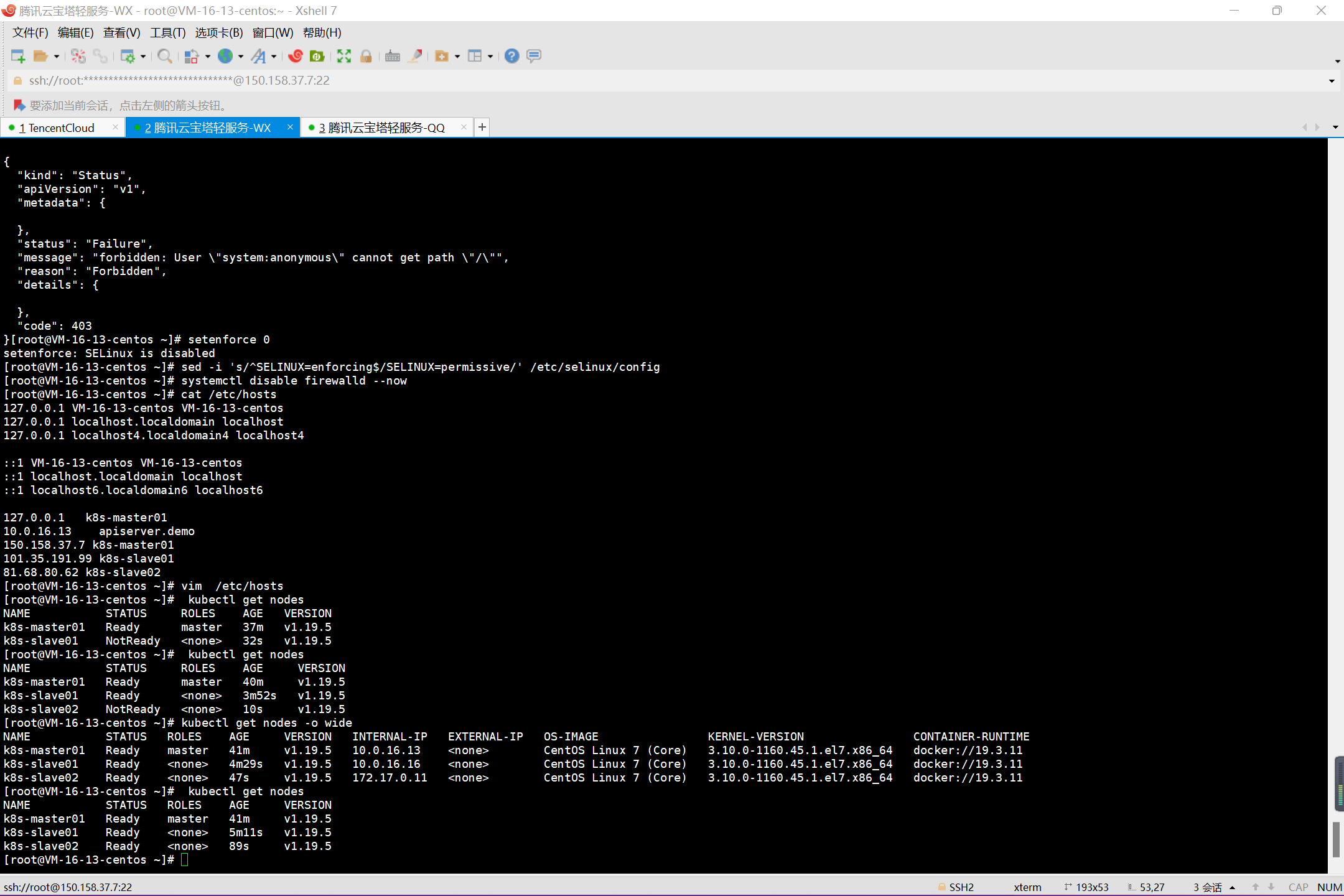
Task: Add current session using the red flag arrow
Action: coord(19,105)
